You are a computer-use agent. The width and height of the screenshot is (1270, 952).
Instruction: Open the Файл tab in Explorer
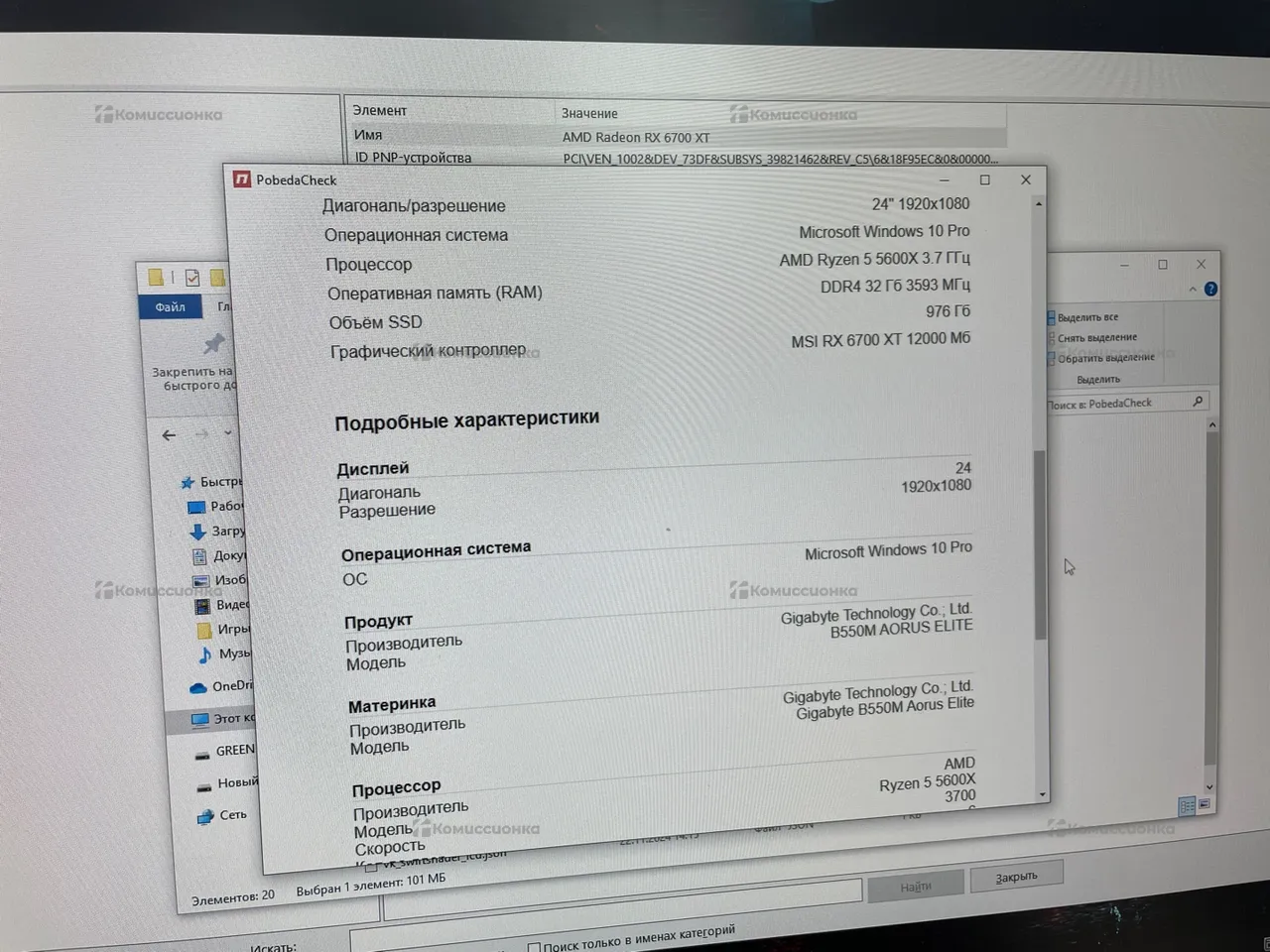[x=170, y=307]
